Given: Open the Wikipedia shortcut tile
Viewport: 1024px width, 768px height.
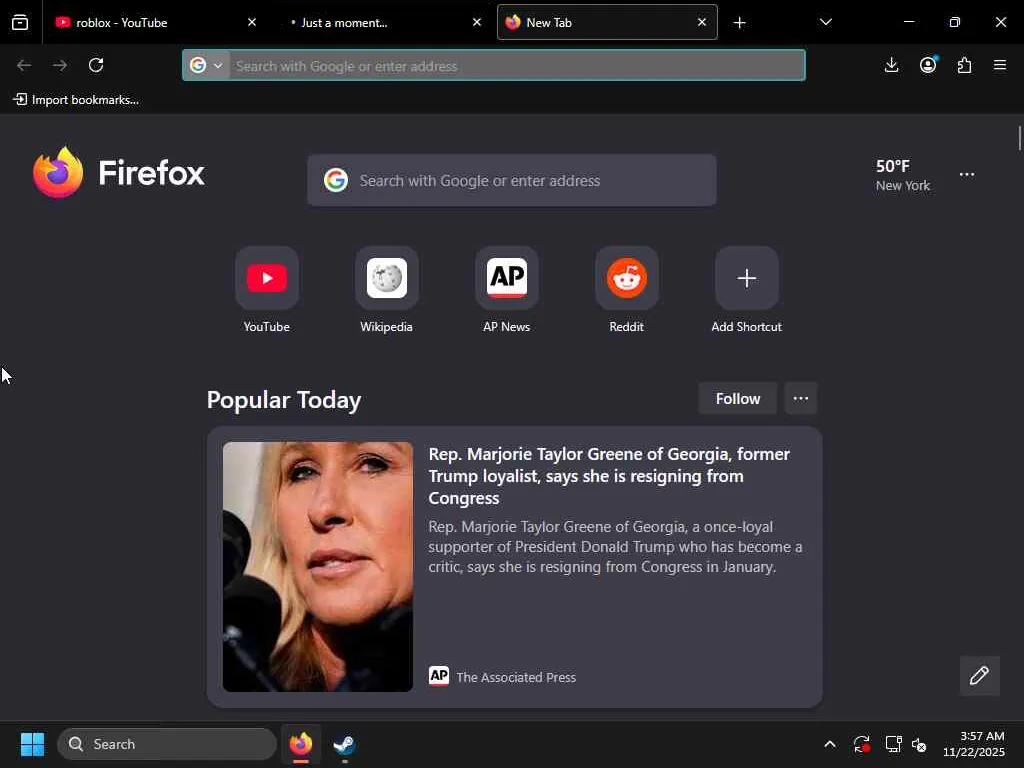Looking at the screenshot, I should (x=387, y=278).
